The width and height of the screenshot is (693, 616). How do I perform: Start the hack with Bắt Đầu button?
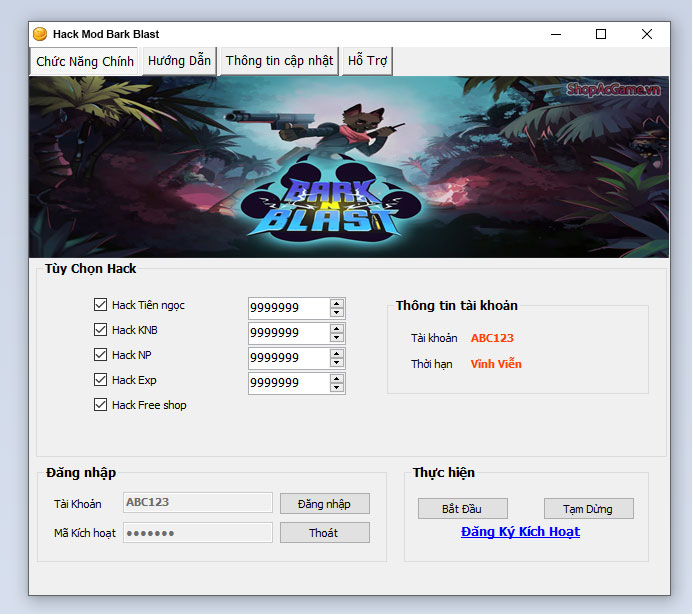[x=463, y=509]
